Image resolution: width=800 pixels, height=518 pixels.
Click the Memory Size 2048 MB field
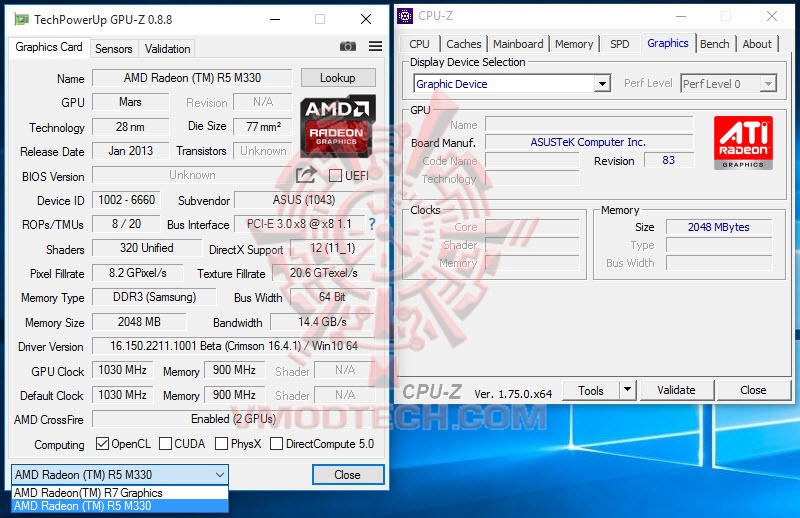139,322
